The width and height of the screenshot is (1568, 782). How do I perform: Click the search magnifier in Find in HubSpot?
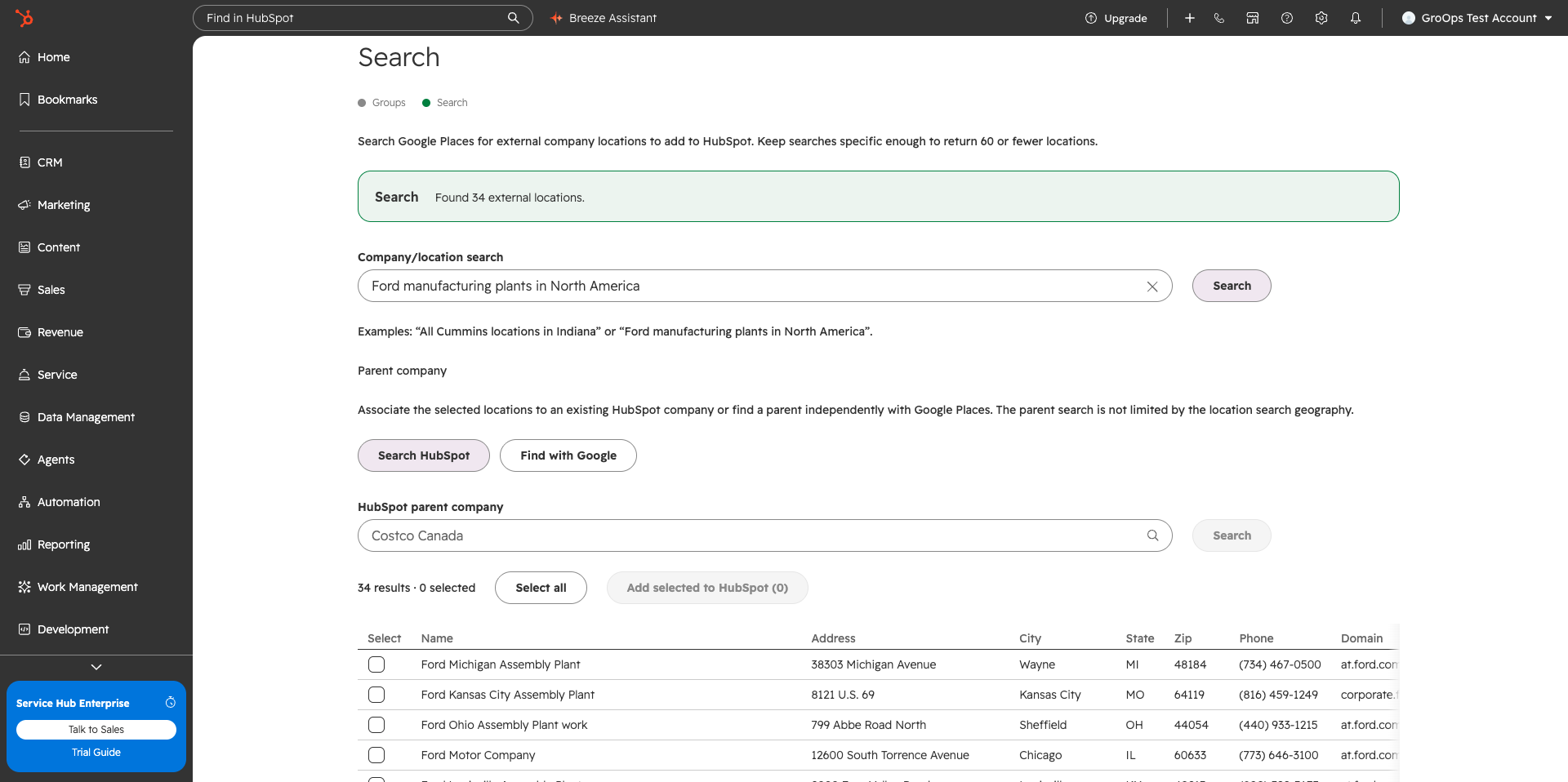click(513, 18)
